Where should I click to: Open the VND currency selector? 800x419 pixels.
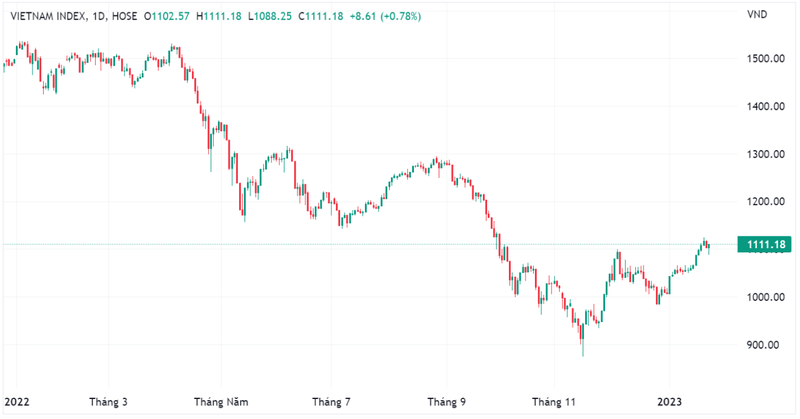757,15
